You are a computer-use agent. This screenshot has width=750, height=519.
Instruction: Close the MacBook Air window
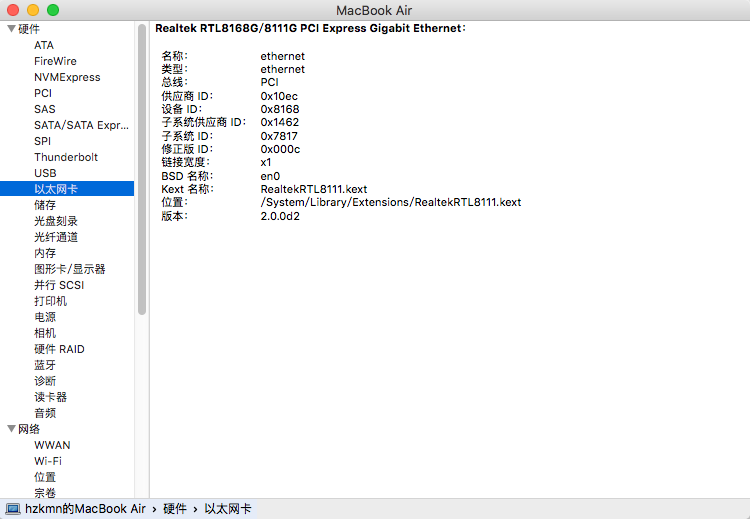(x=13, y=10)
